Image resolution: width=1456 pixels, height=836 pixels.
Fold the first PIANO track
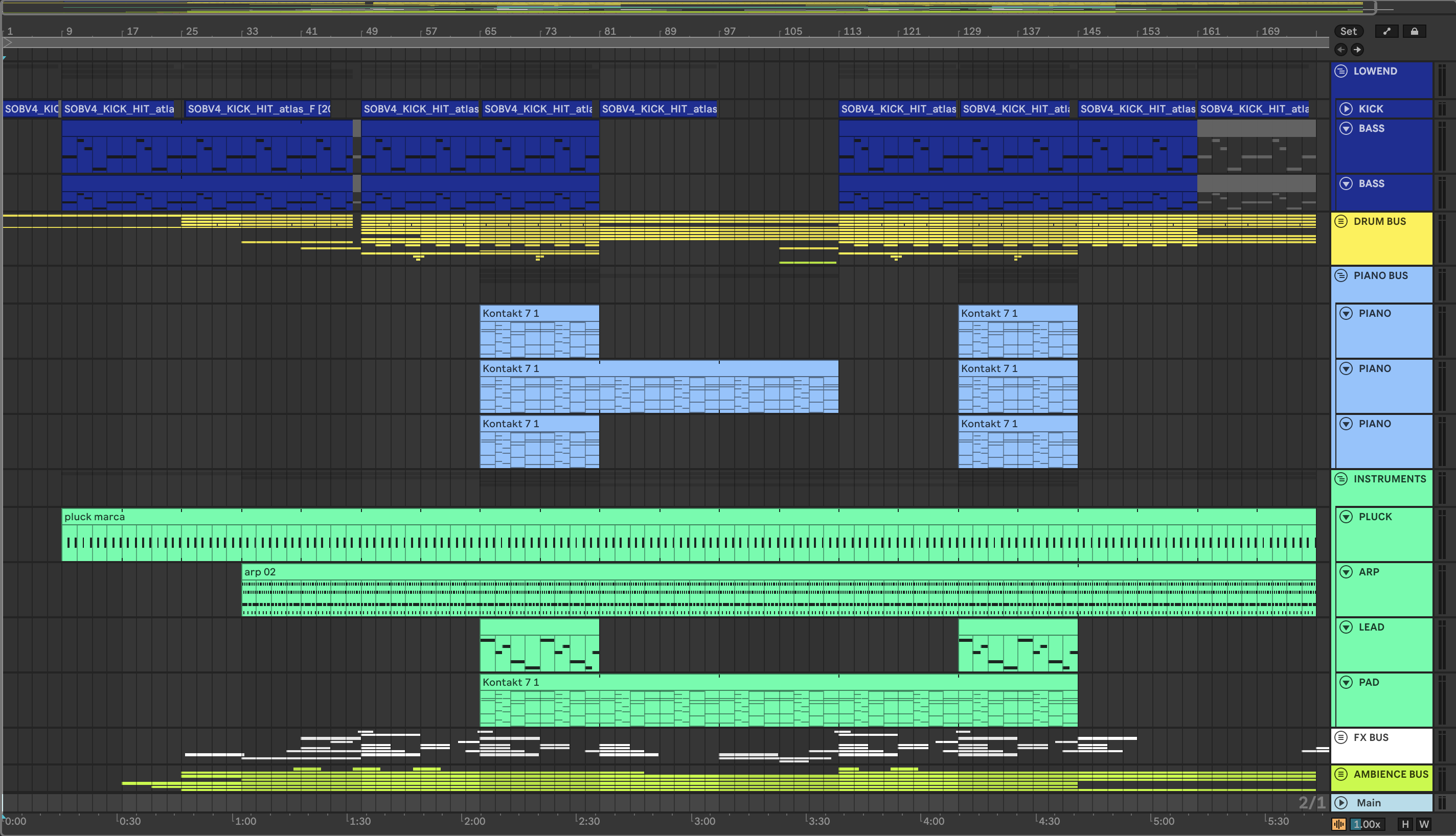pos(1346,314)
